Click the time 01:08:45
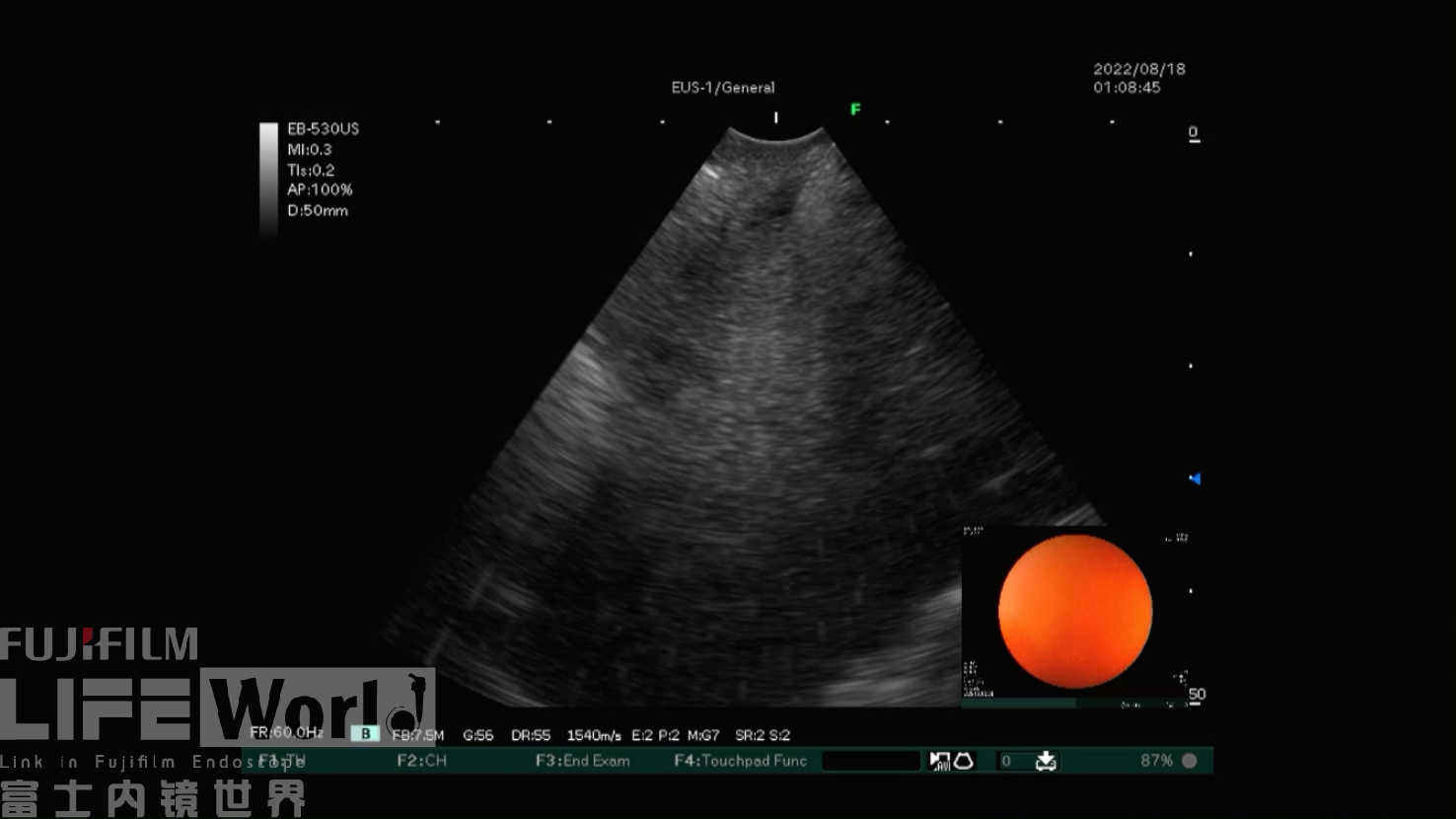This screenshot has height=819, width=1456. [1127, 87]
